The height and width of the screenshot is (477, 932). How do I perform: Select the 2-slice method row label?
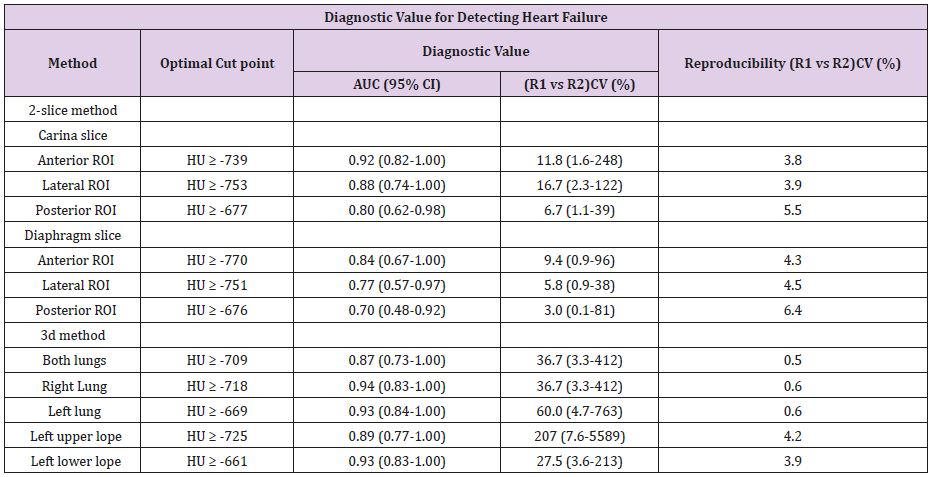coord(73,110)
